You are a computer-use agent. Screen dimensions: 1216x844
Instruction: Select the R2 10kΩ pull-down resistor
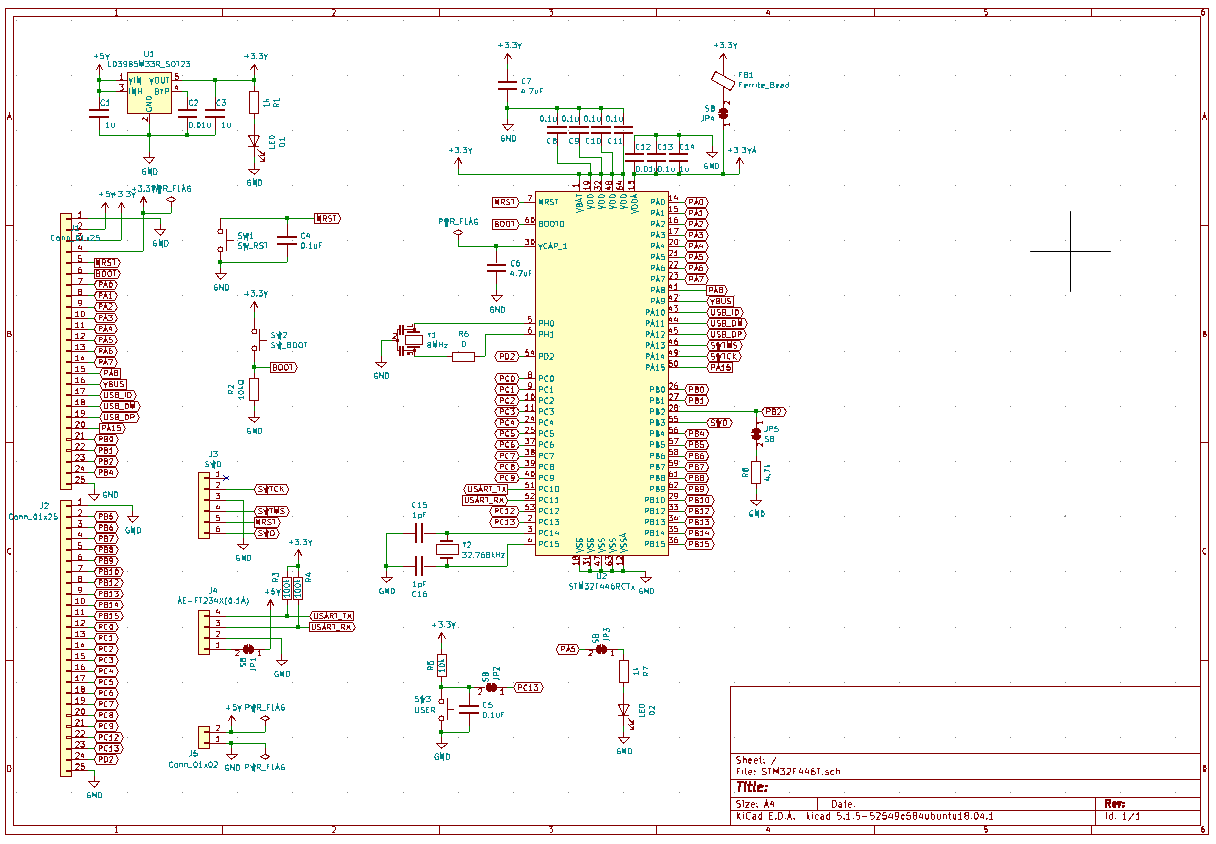pyautogui.click(x=254, y=390)
